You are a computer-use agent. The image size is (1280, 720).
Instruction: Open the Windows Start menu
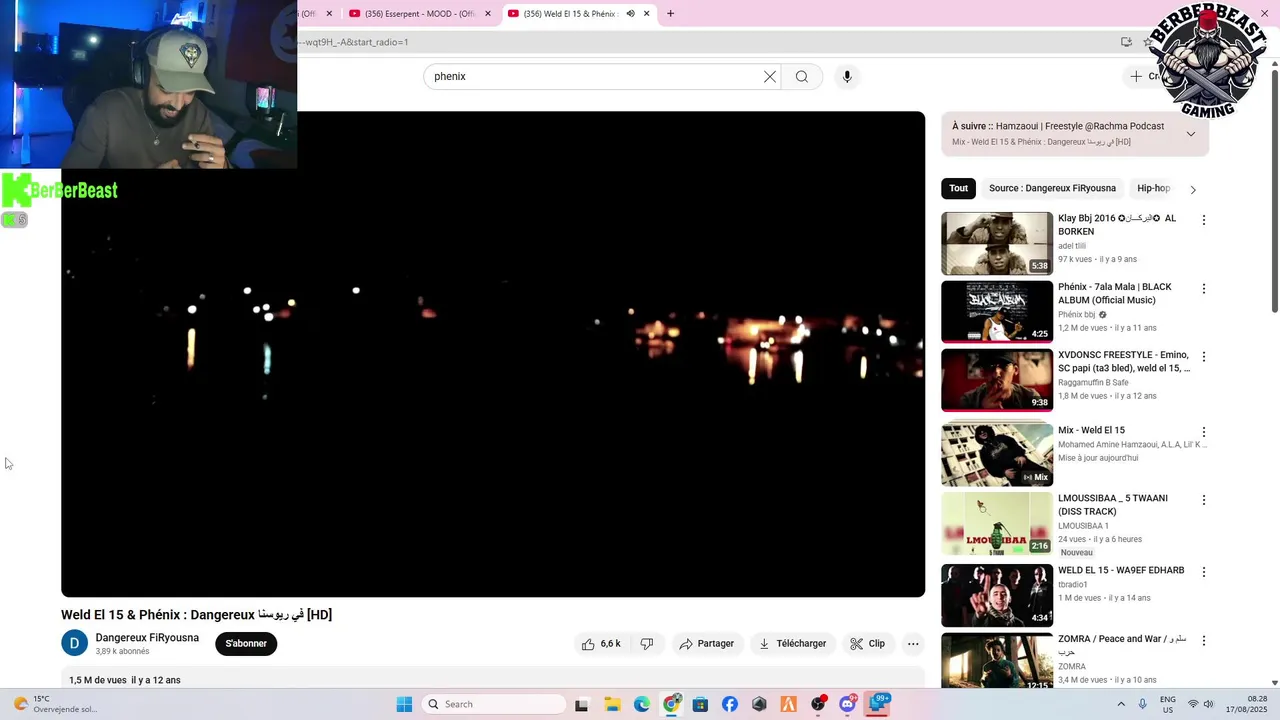pyautogui.click(x=404, y=704)
